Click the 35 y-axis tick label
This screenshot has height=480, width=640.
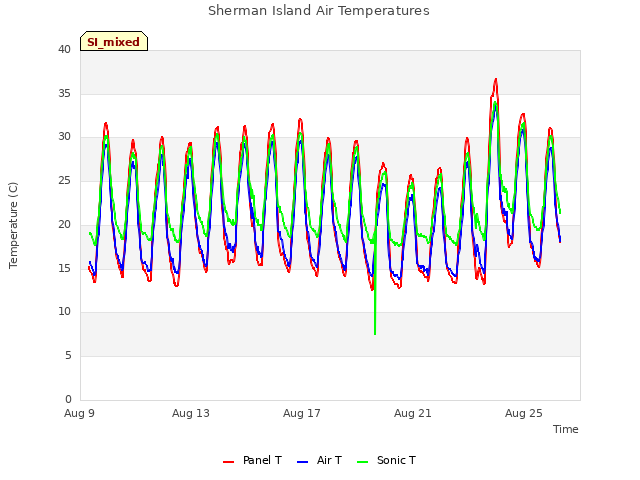click(64, 93)
